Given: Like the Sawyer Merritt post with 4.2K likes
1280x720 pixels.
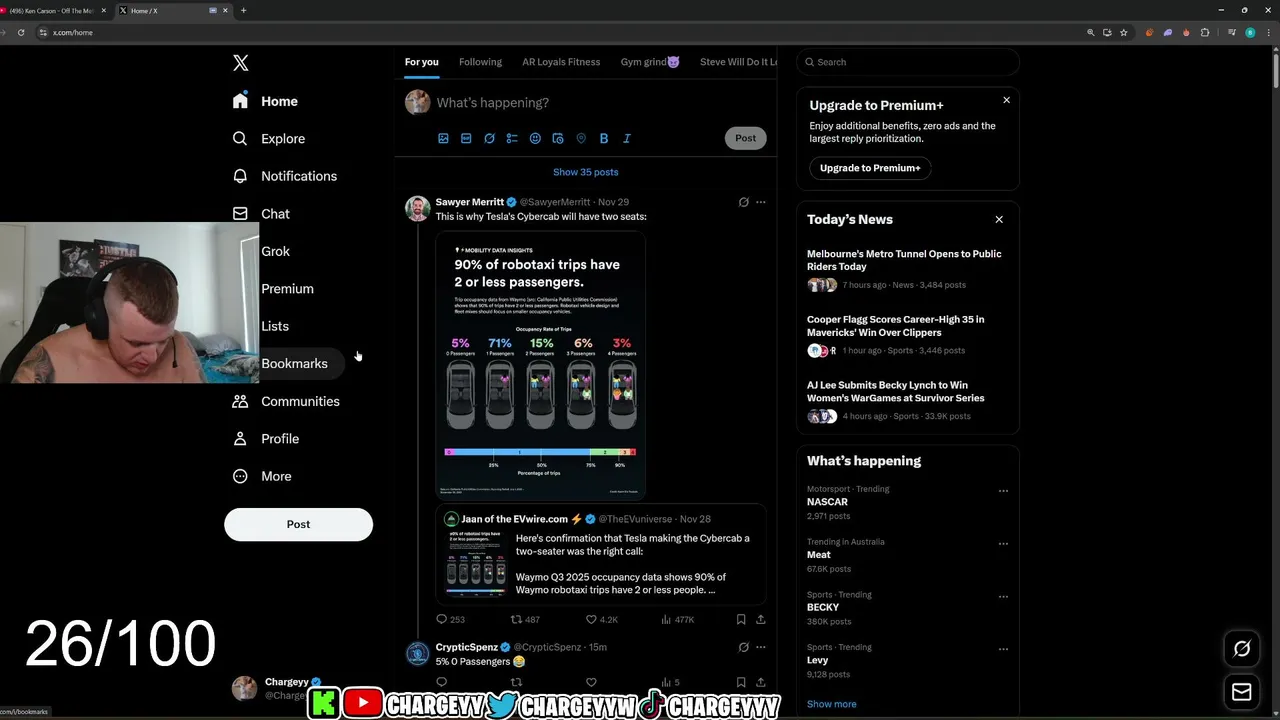Looking at the screenshot, I should pyautogui.click(x=601, y=620).
